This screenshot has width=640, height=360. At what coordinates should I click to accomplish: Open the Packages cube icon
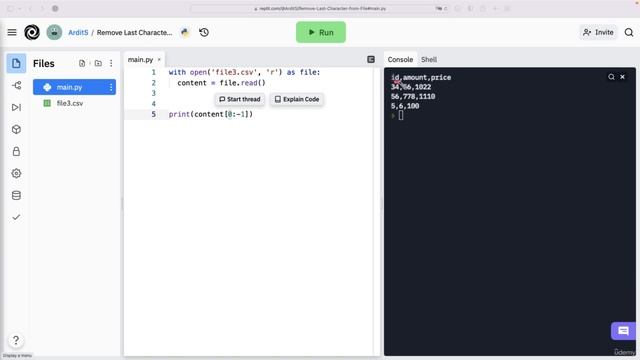pos(16,129)
